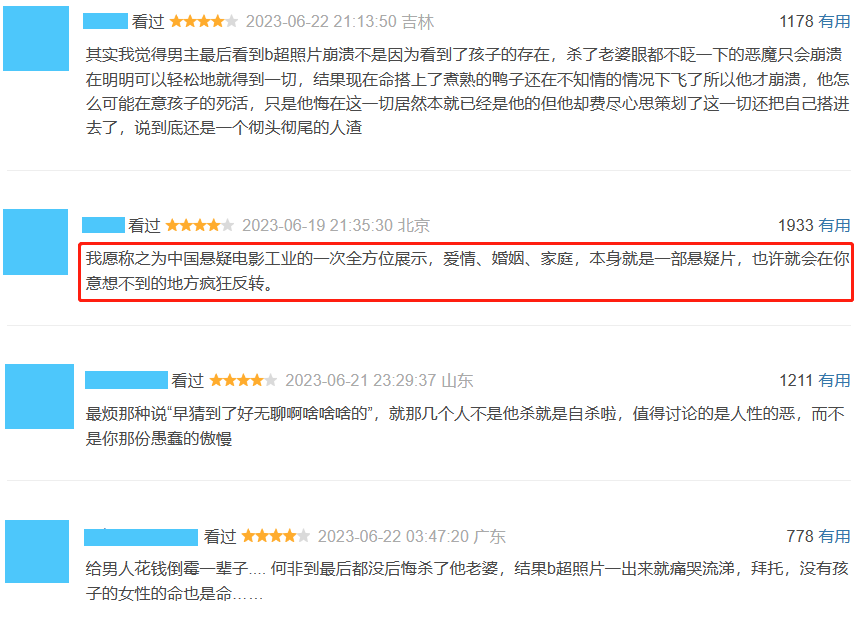Open the avatar of the 广东 reviewer
The width and height of the screenshot is (855, 629).
(37, 551)
